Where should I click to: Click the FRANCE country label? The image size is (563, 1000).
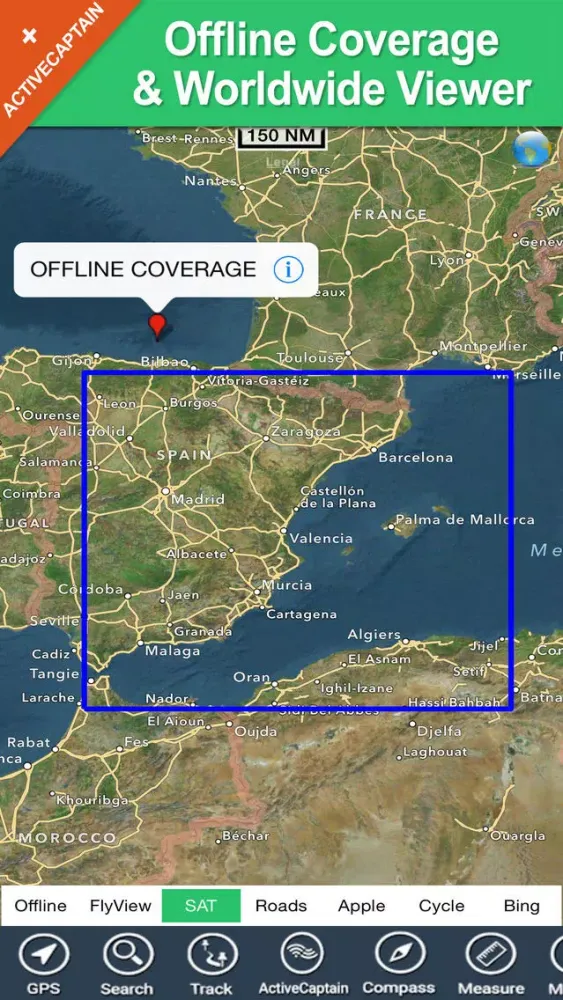tap(390, 214)
